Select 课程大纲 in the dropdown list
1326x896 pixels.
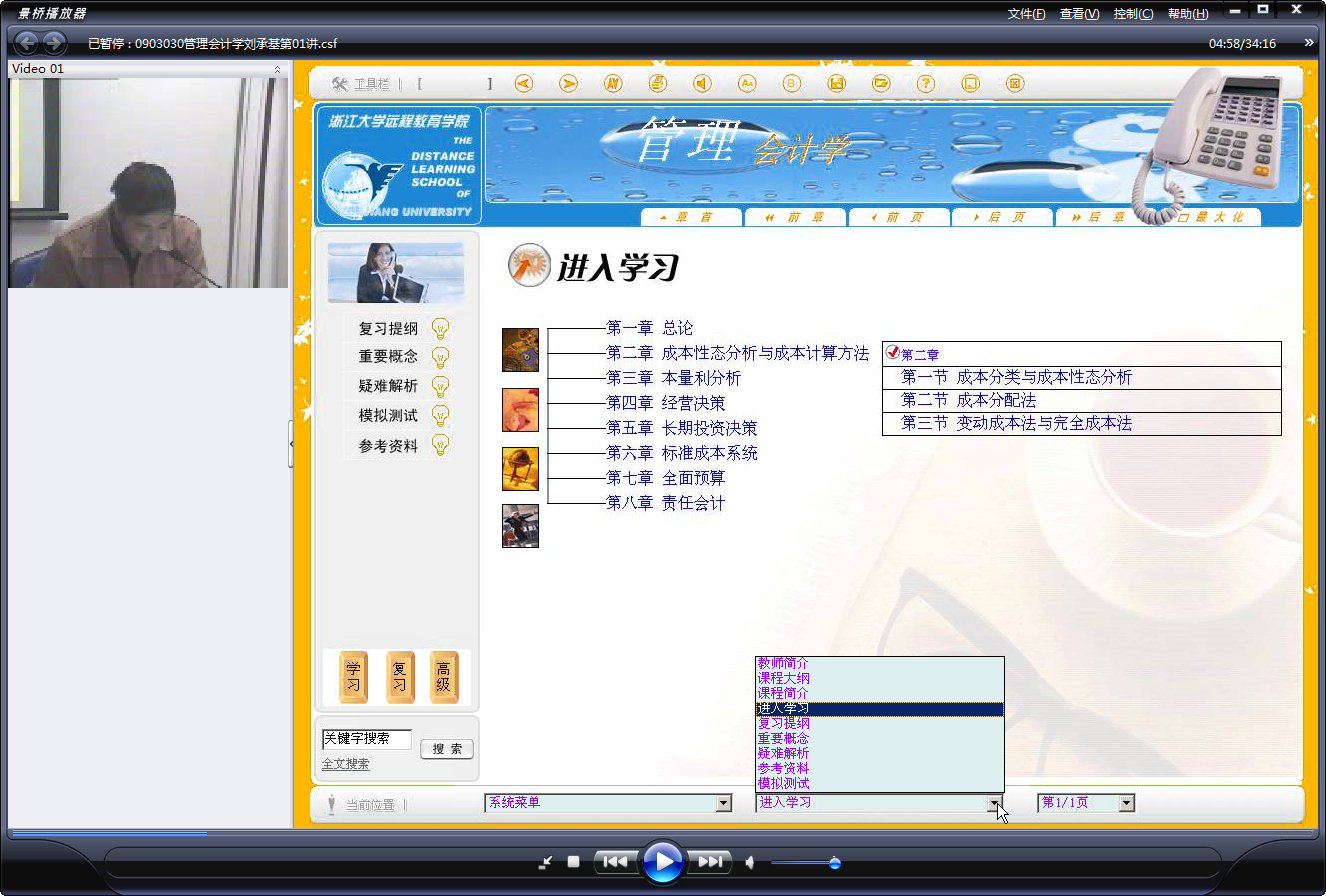(880, 678)
